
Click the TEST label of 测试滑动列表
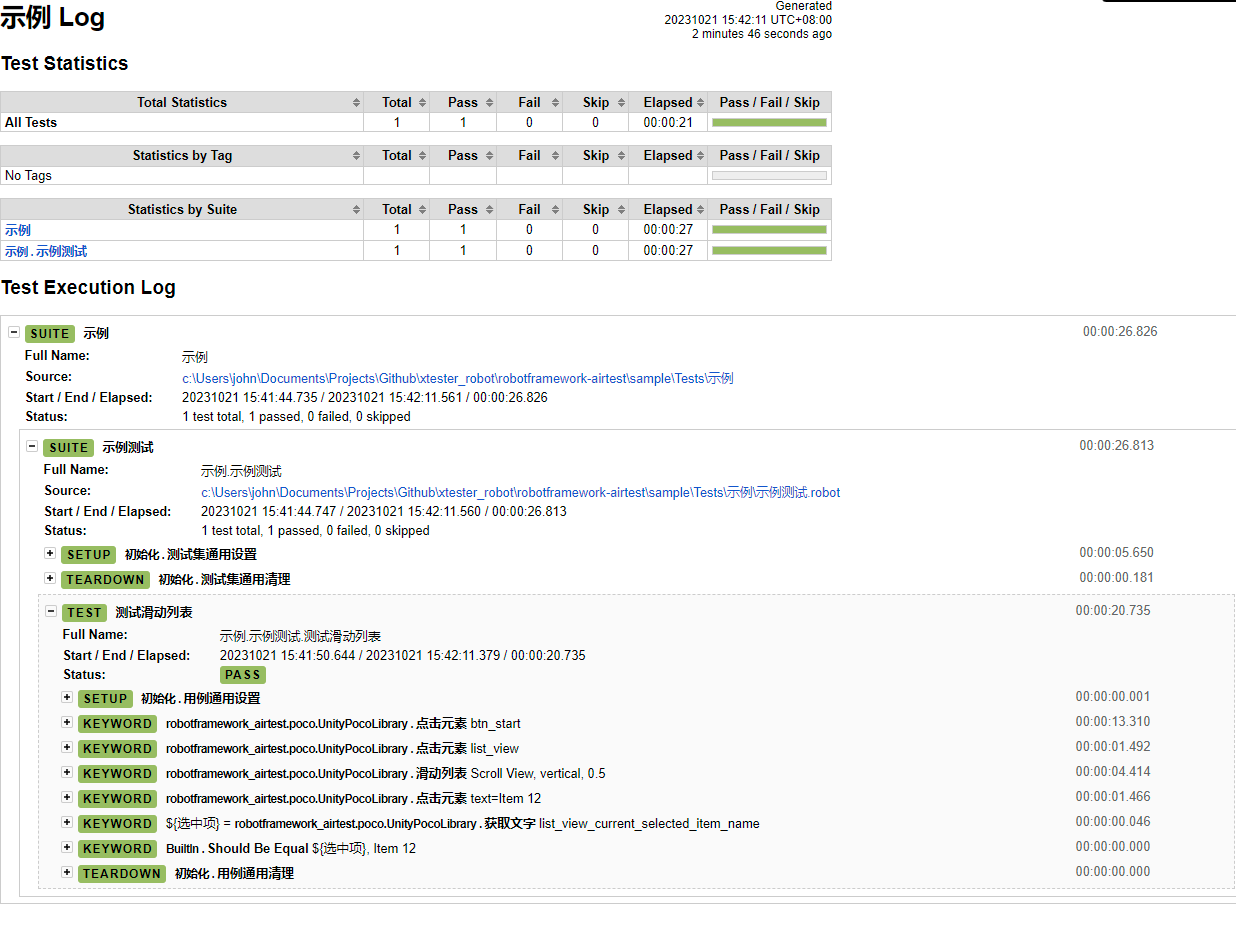point(84,612)
